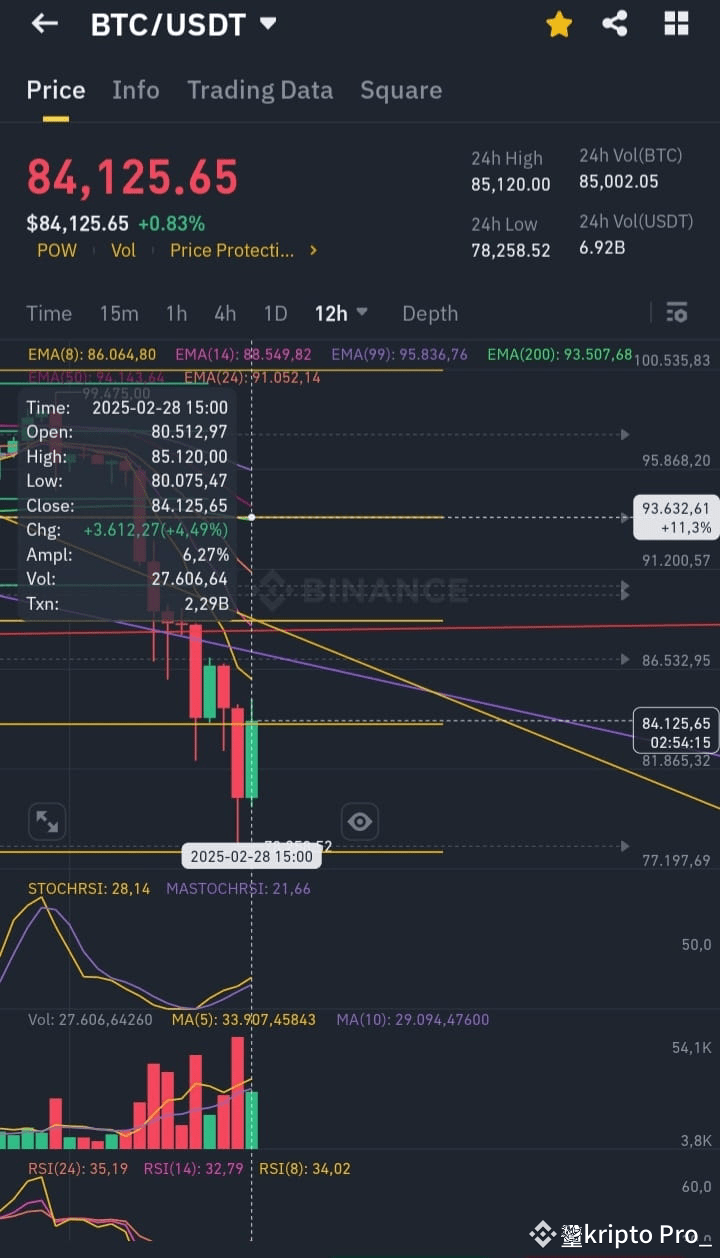Expand tags with the chevron arrow
The image size is (720, 1258).
313,250
